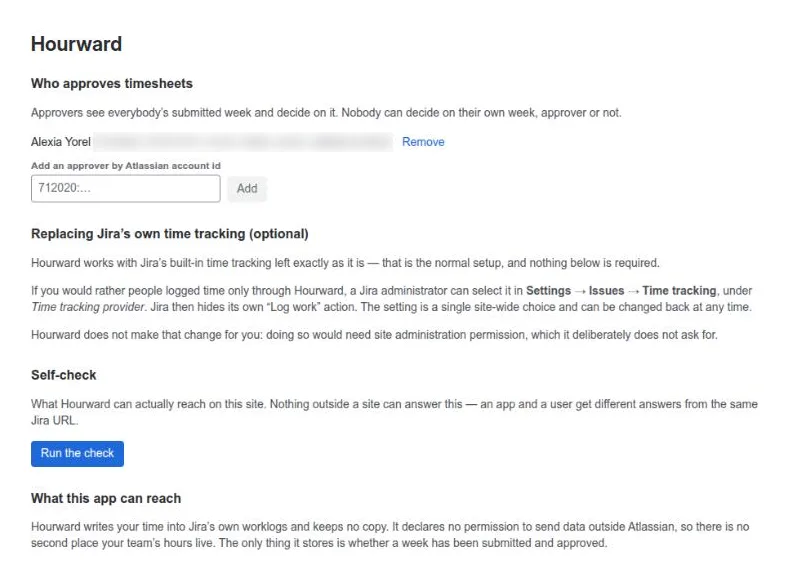Remove Alexia Yorel as an approver
Viewport: 788px width, 580px height.
423,142
